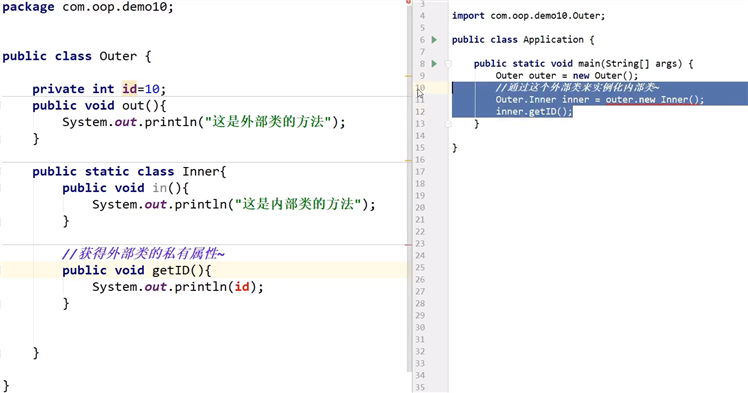This screenshot has height=393, width=748.
Task: Click line number 15 in the right gutter
Action: pyautogui.click(x=420, y=147)
